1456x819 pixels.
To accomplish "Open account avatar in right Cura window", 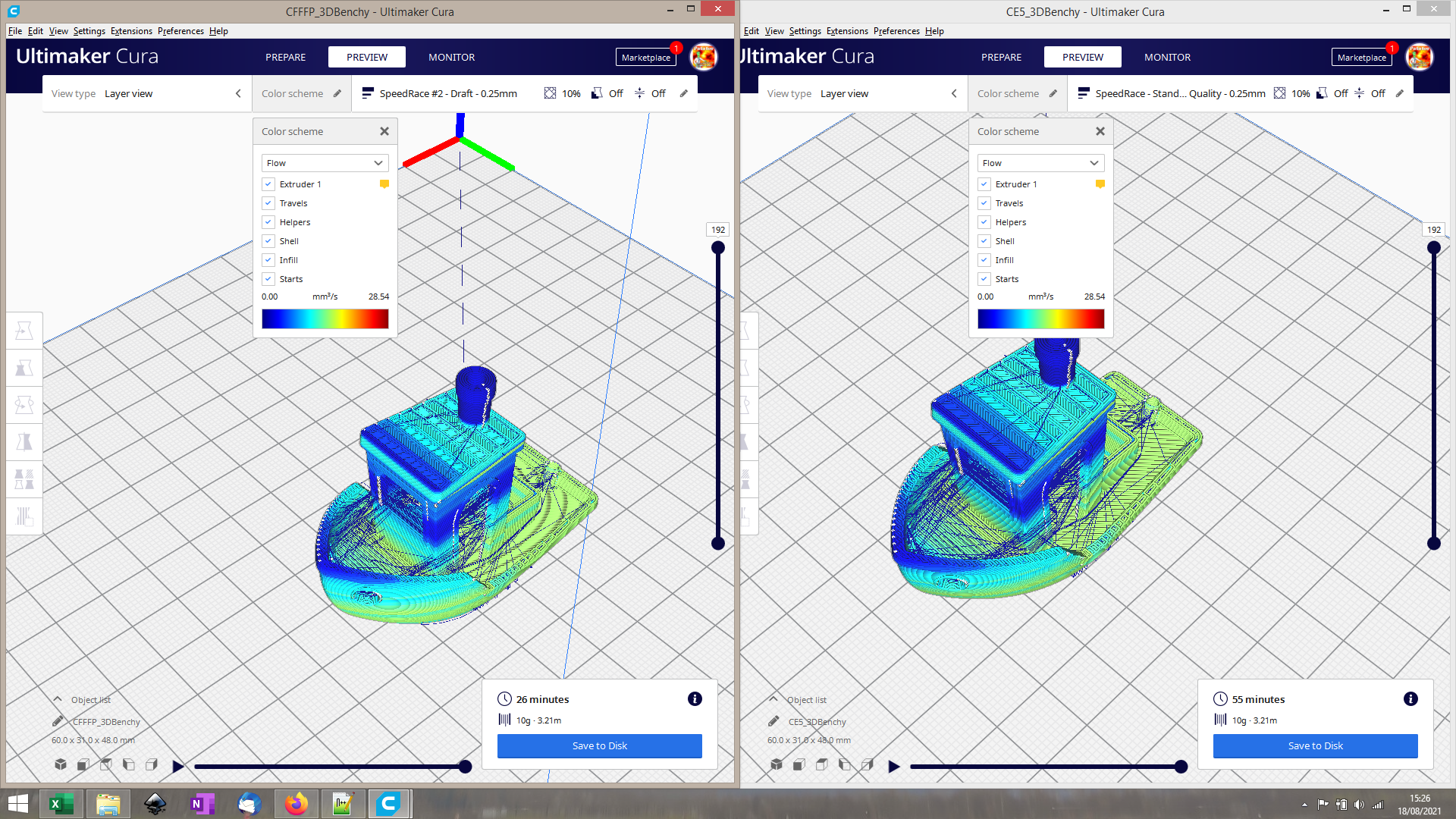I will (1420, 57).
